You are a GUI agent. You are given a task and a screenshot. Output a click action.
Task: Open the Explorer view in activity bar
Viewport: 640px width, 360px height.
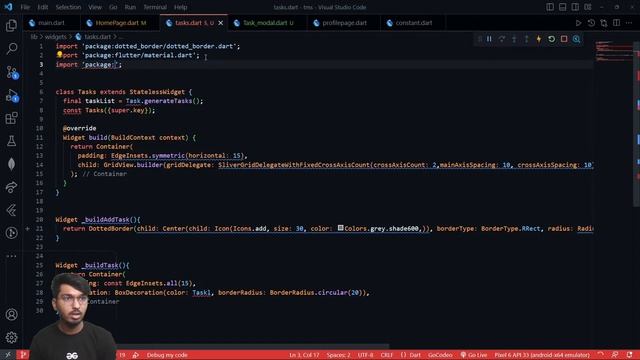11,26
